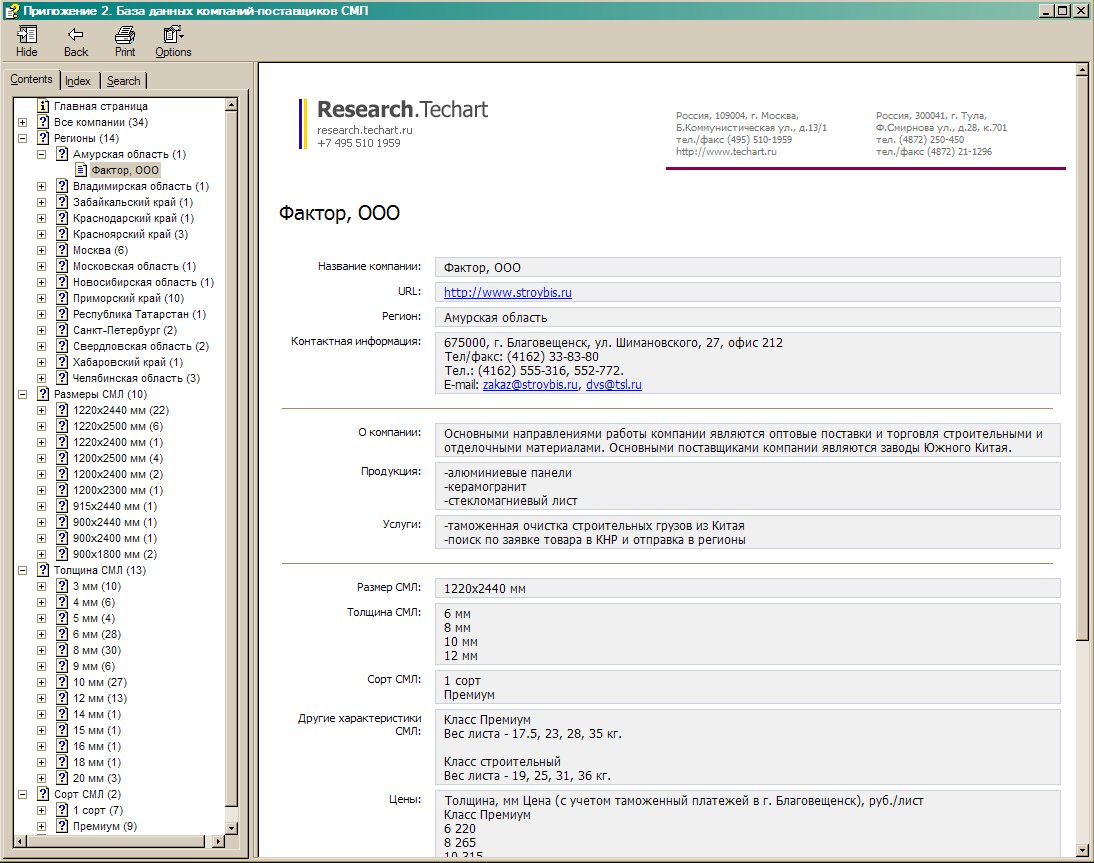Screen dimensions: 1094x863
Task: Select 16 мм (1) tree item
Action: tap(97, 746)
